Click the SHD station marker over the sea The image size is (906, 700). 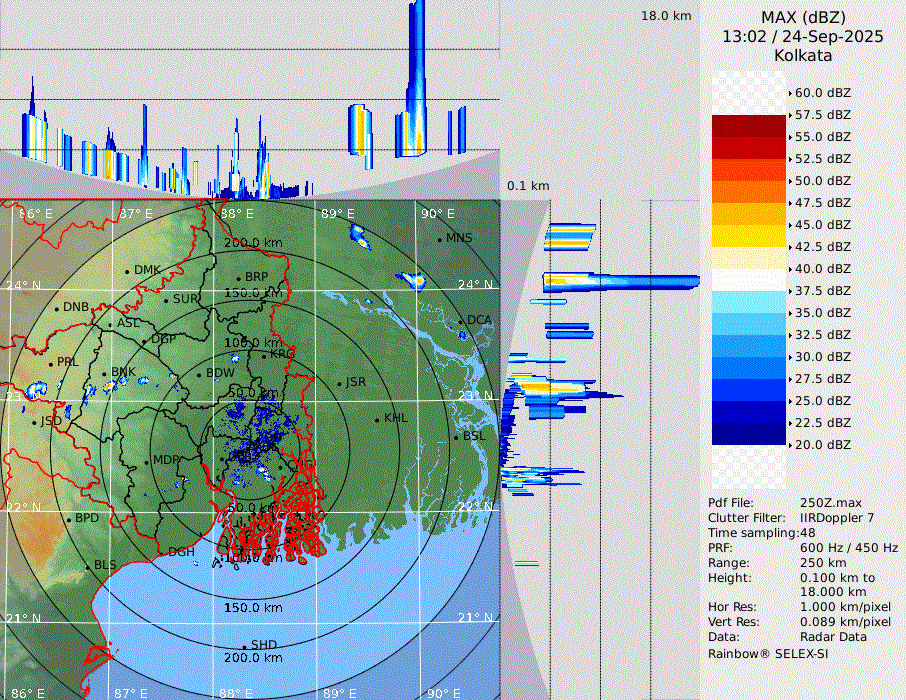click(244, 645)
